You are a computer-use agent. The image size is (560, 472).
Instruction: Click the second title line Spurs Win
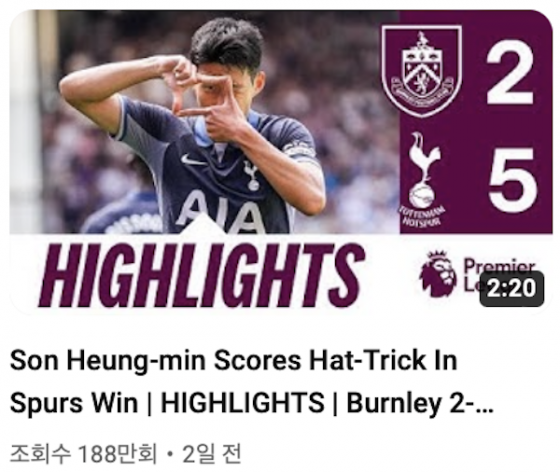coord(74,403)
